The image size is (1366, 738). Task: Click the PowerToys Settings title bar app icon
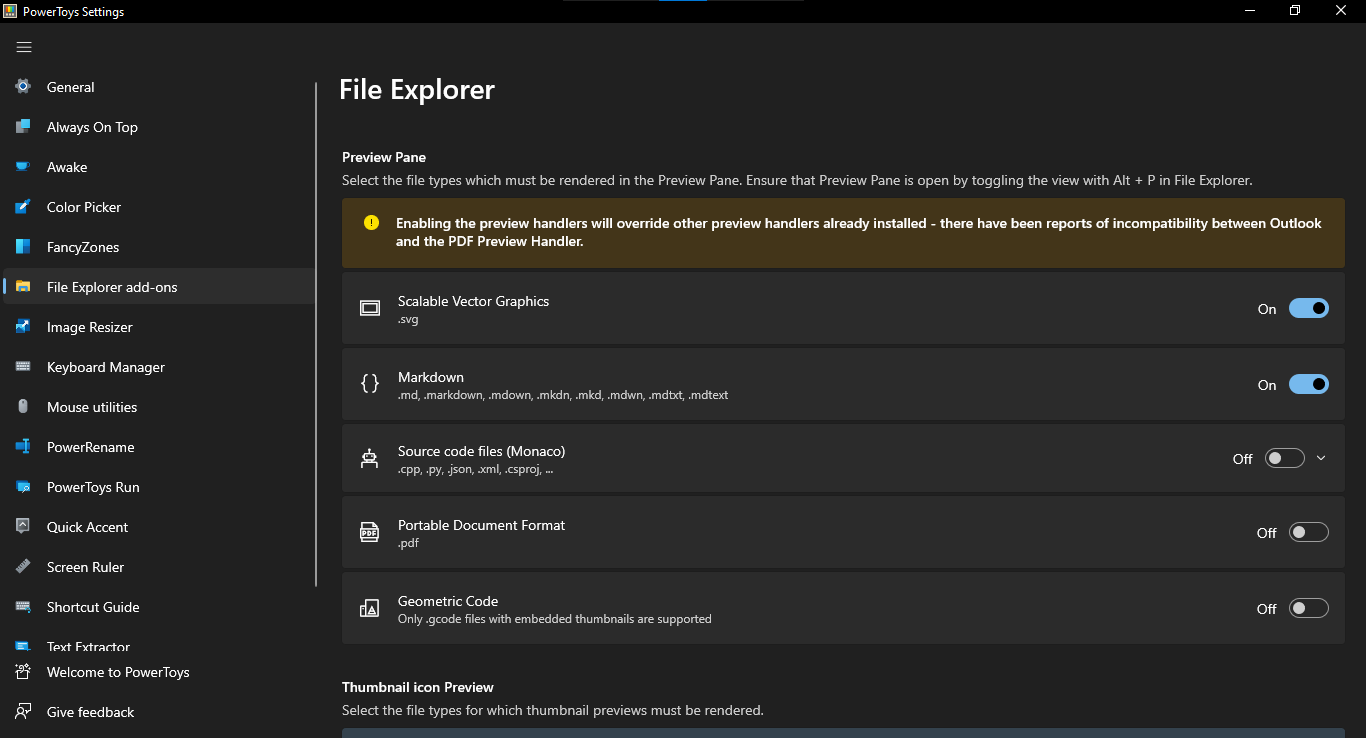click(10, 11)
